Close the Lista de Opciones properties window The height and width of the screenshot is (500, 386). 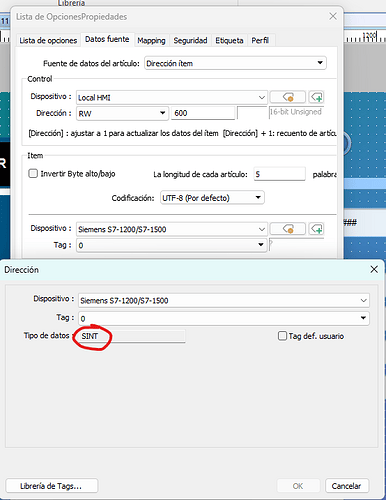[333, 16]
